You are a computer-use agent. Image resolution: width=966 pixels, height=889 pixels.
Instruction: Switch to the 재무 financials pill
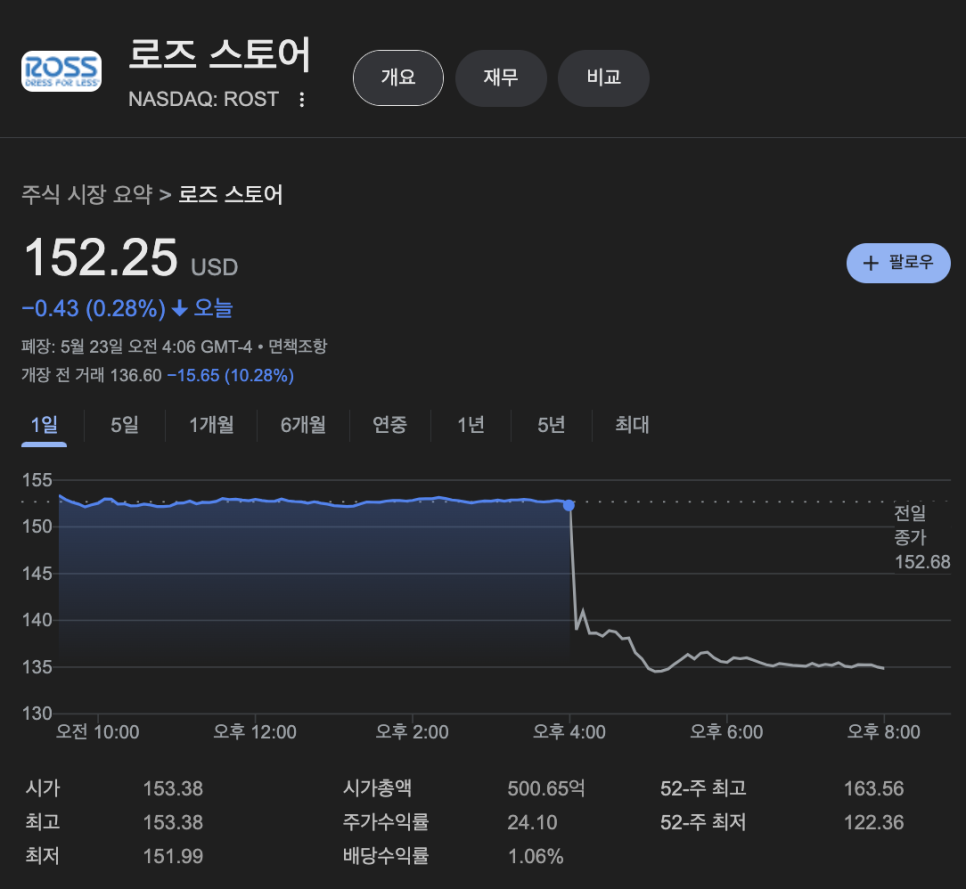click(501, 78)
